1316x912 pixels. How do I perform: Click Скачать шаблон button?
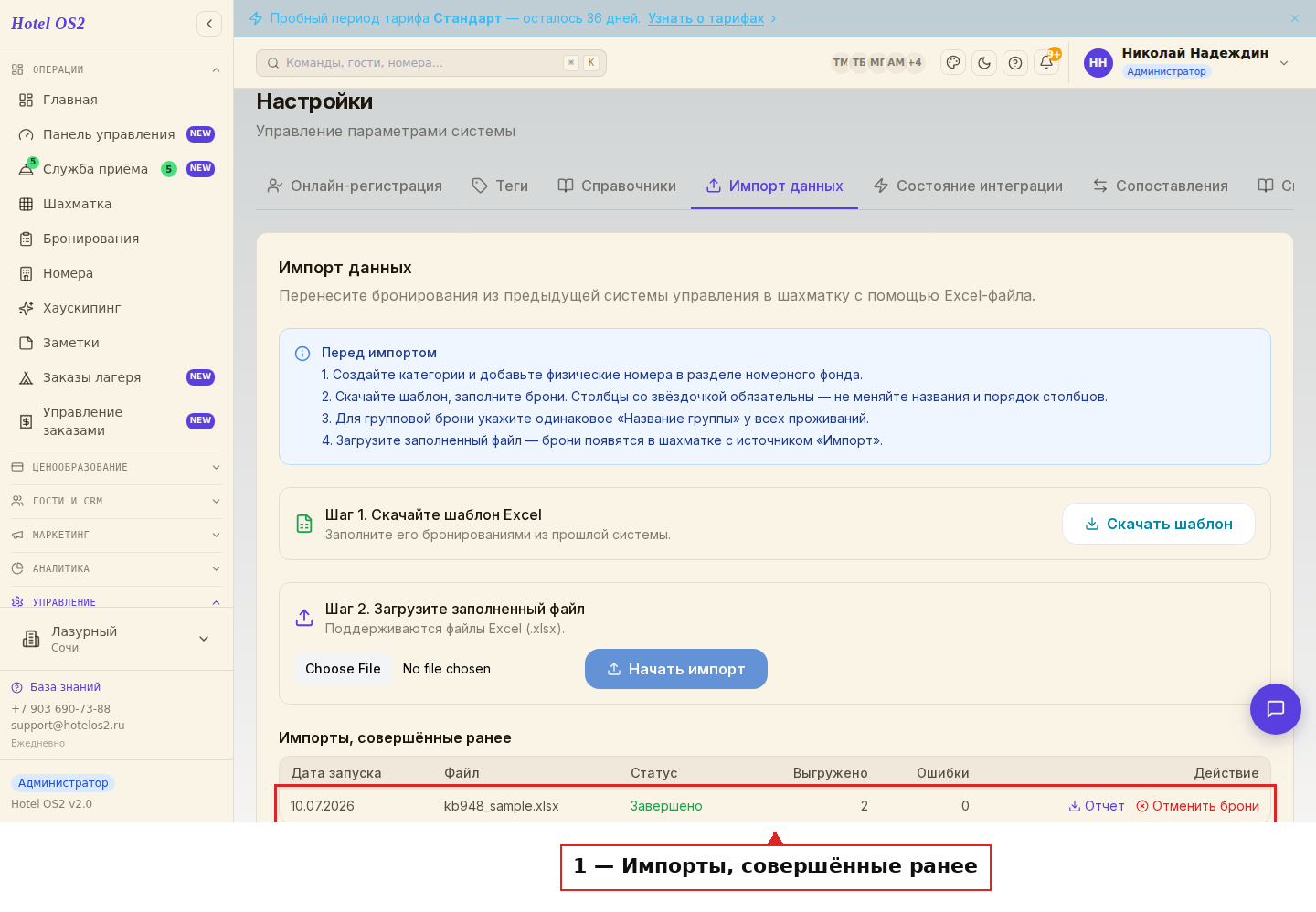[1158, 524]
